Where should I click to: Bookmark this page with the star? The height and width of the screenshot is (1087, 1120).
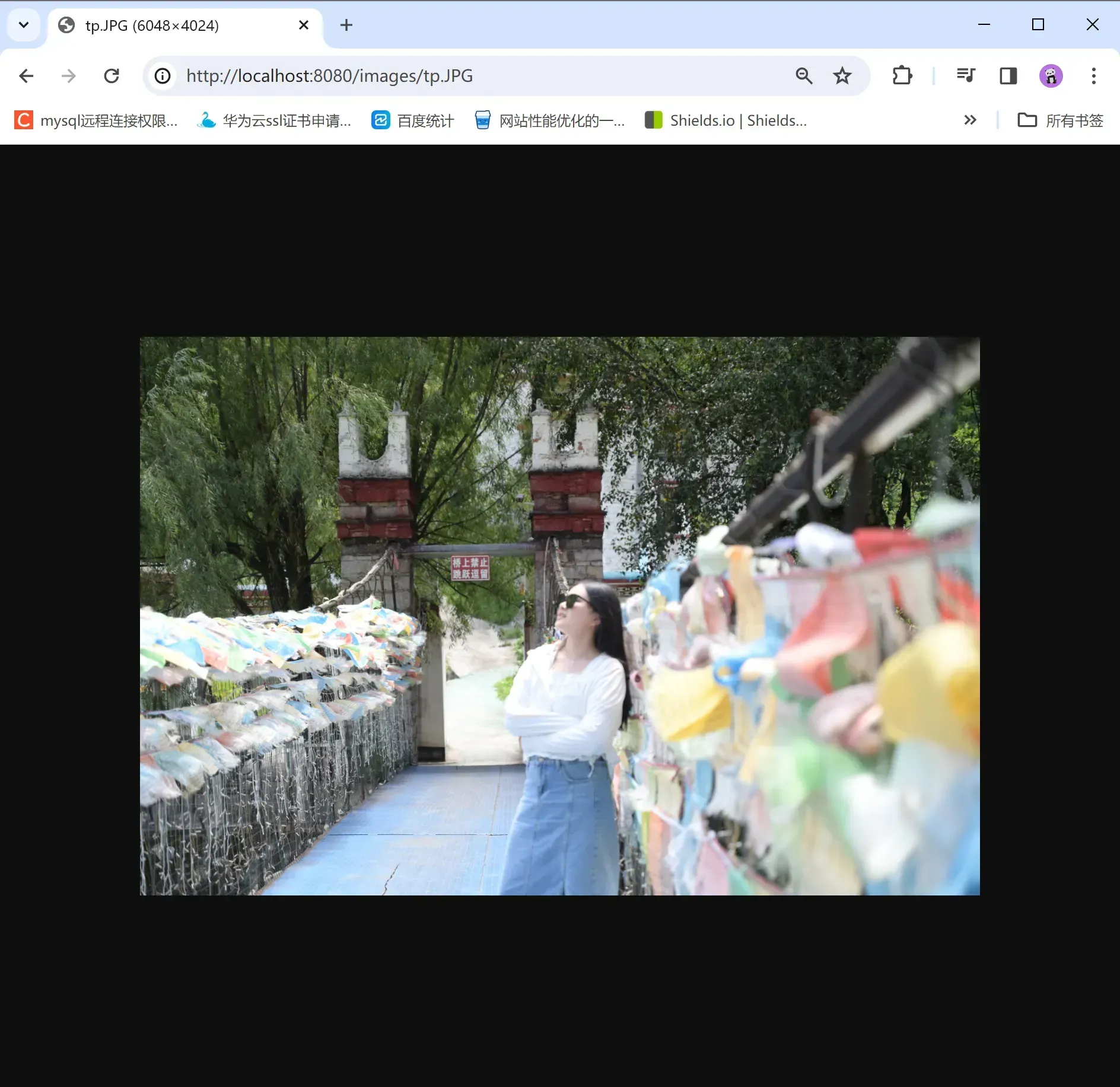click(842, 76)
